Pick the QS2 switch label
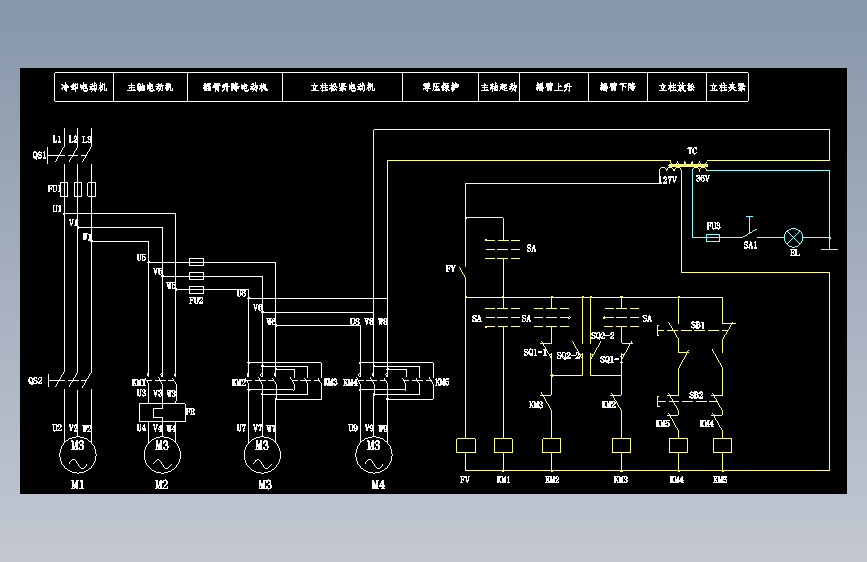867x562 pixels. [35, 381]
